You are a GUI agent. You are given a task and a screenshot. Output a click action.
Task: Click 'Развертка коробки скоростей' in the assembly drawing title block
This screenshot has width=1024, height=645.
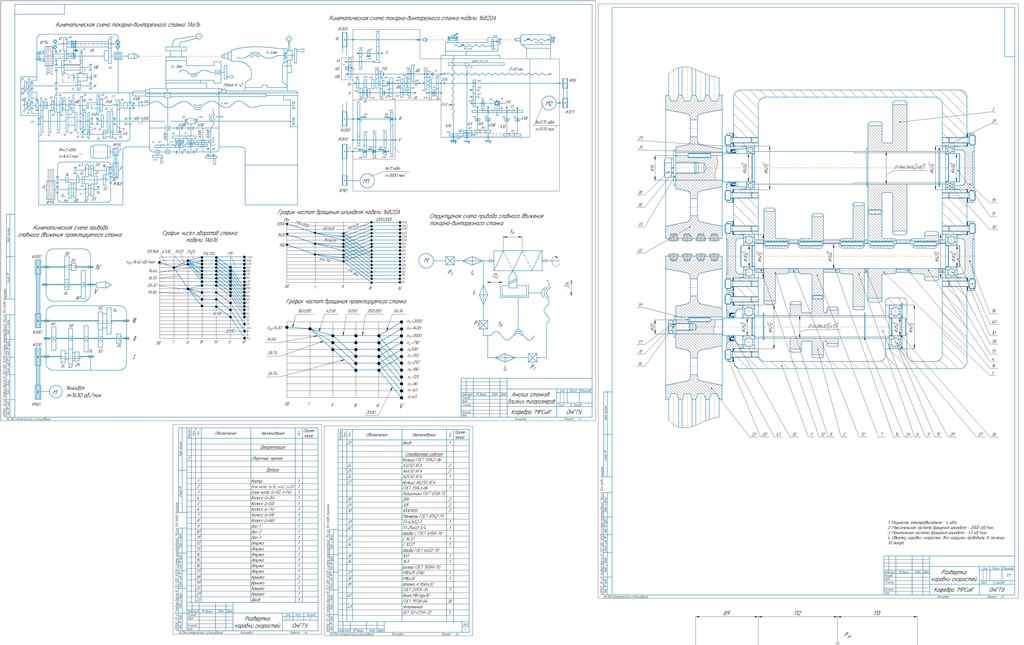[x=954, y=575]
